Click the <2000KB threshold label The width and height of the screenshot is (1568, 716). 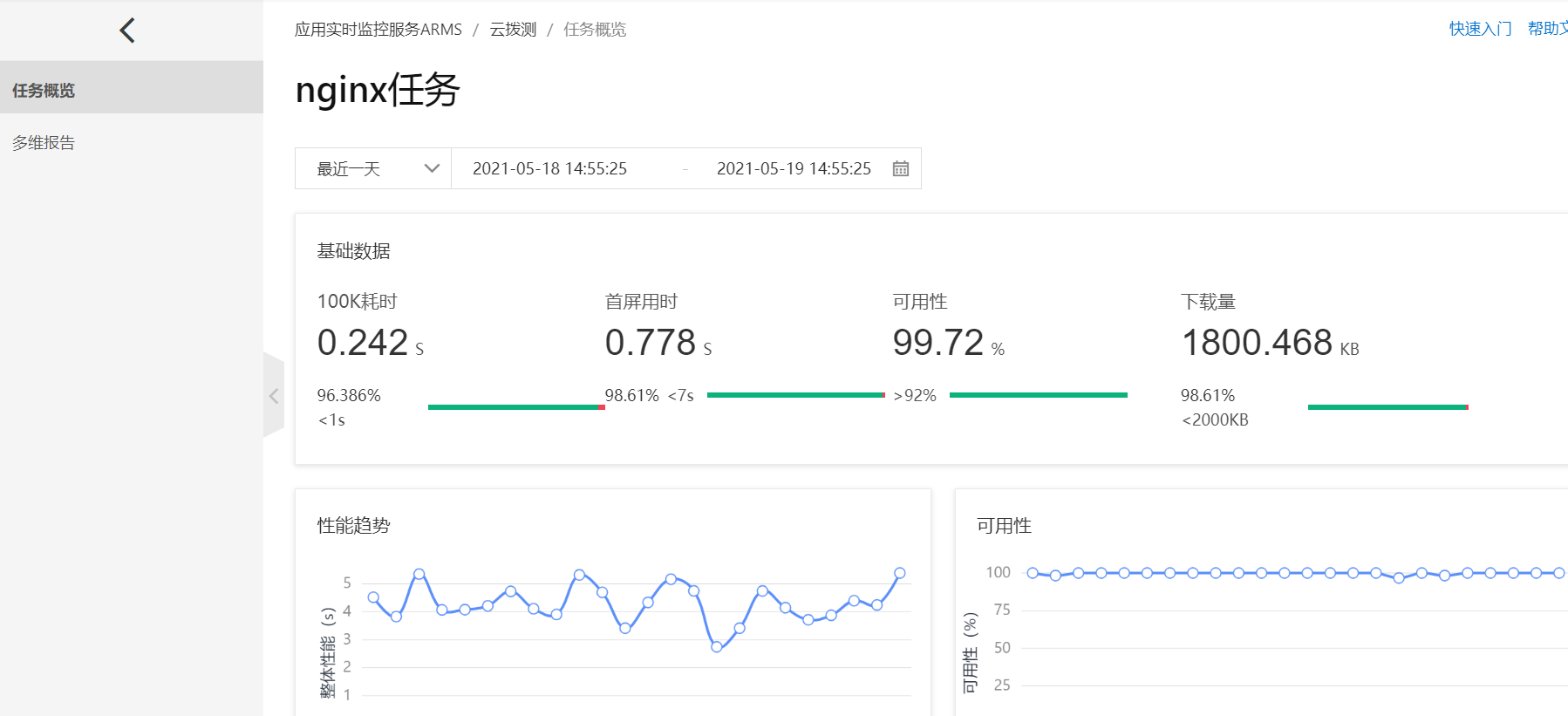click(1215, 420)
